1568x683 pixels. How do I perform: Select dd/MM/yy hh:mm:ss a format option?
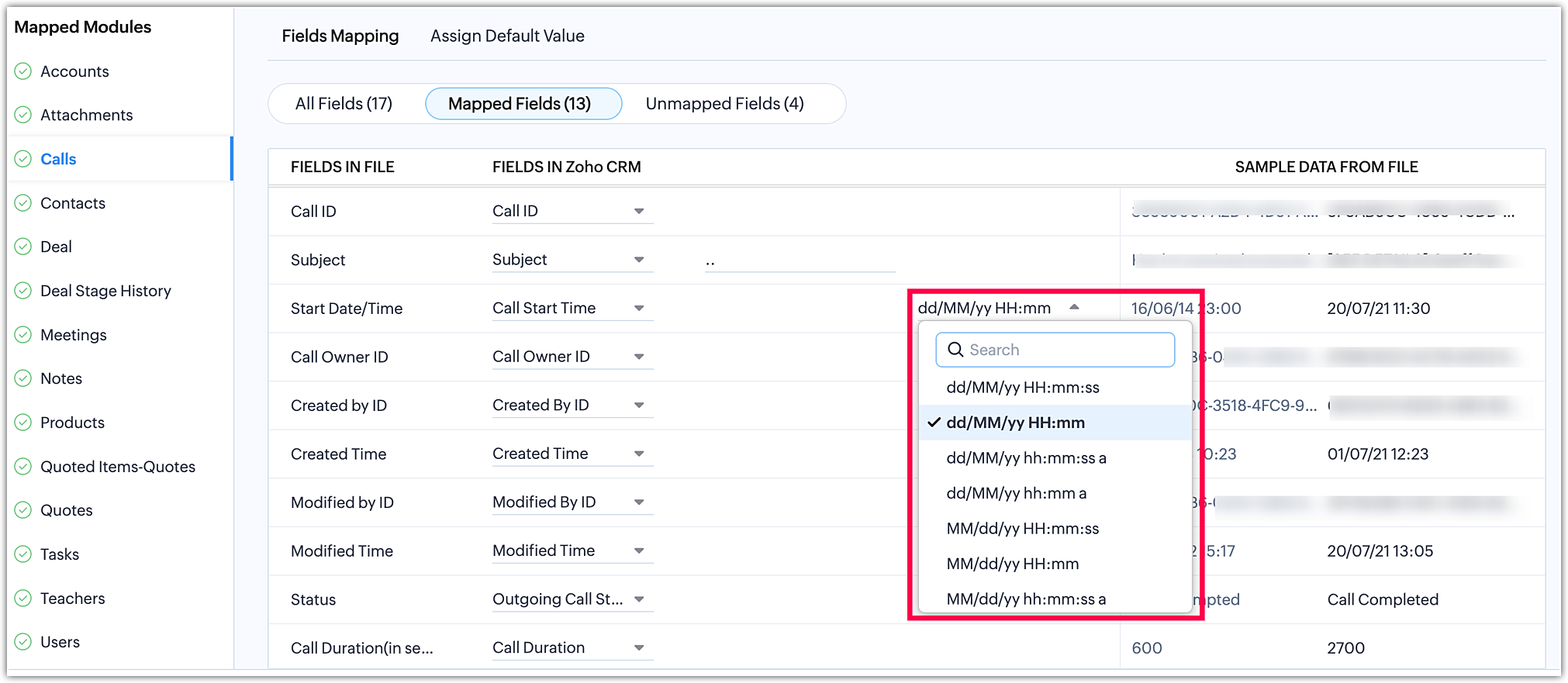click(x=1026, y=458)
